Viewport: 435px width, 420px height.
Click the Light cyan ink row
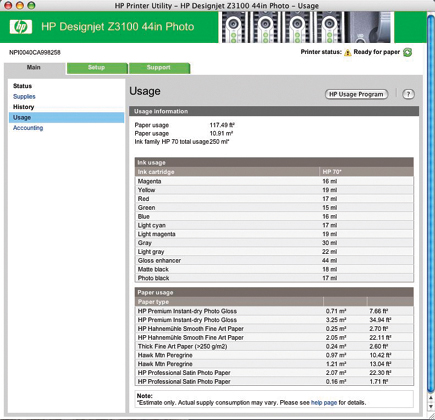274,225
